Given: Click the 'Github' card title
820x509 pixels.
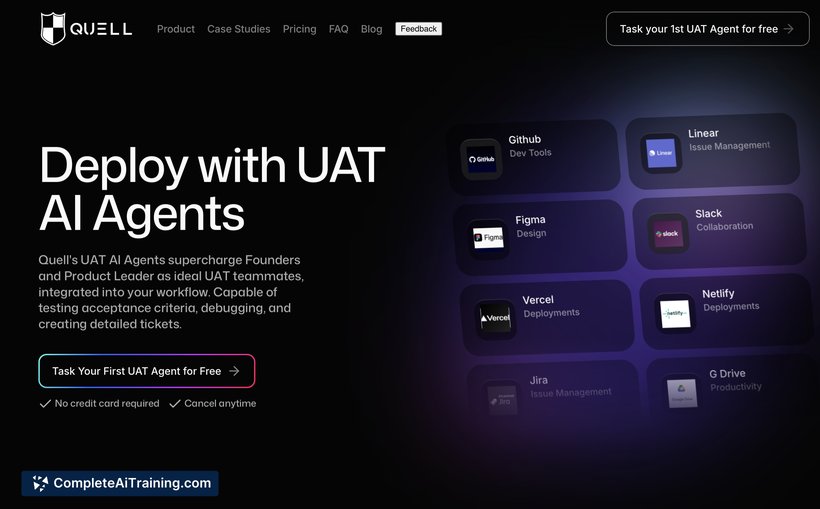Looking at the screenshot, I should pos(525,140).
